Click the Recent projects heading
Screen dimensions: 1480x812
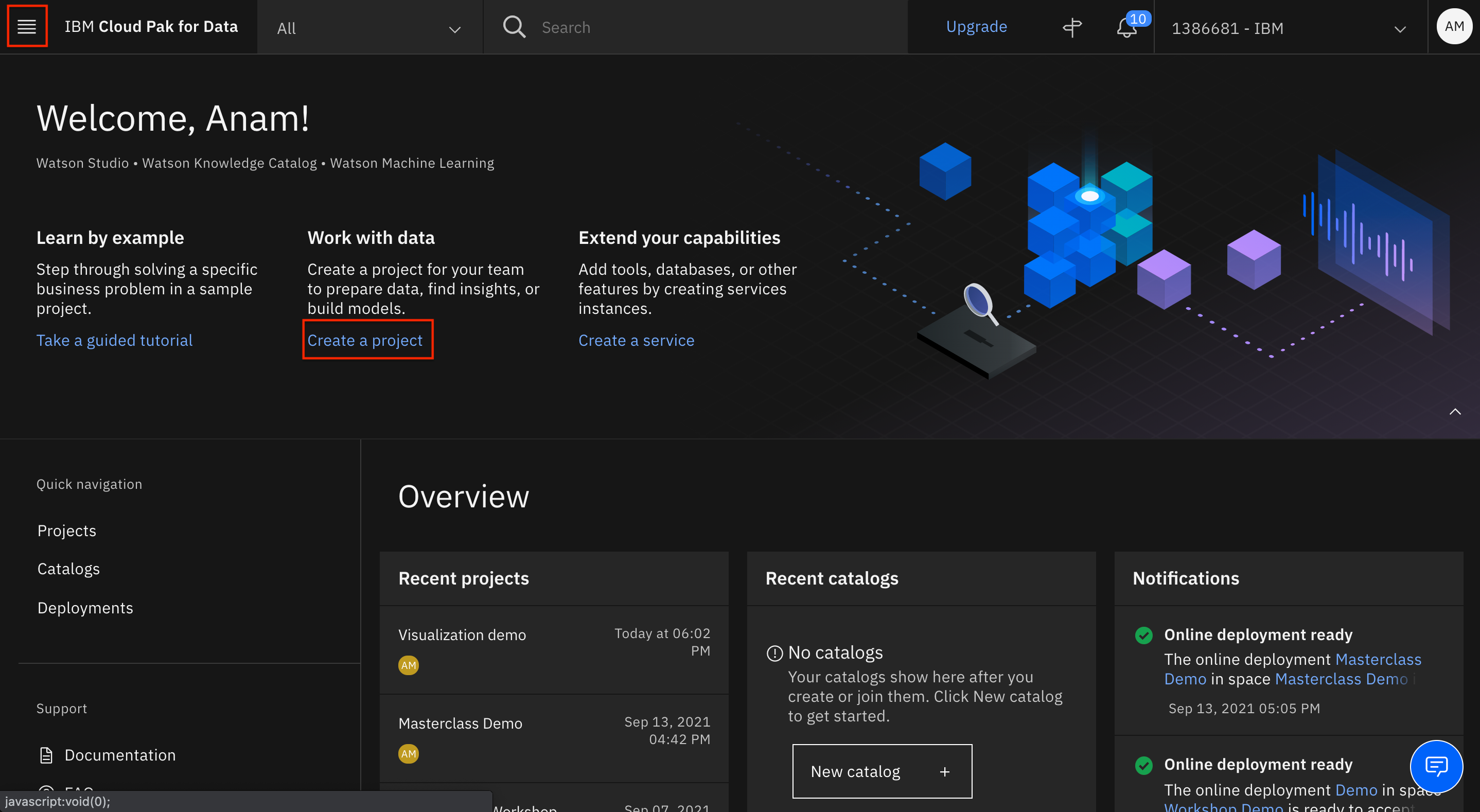coord(464,578)
